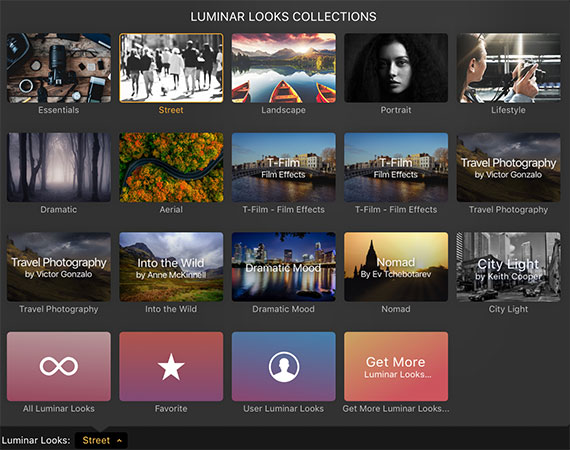Choose the Street collection thumbnail
Screen dimensions: 570x450
click(x=171, y=68)
